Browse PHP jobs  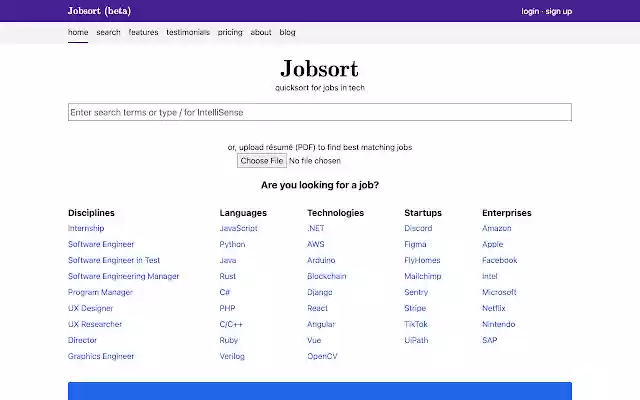coord(227,308)
